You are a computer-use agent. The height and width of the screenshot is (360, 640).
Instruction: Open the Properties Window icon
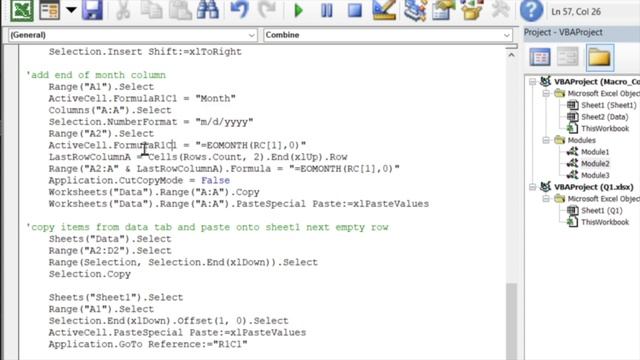(x=444, y=10)
